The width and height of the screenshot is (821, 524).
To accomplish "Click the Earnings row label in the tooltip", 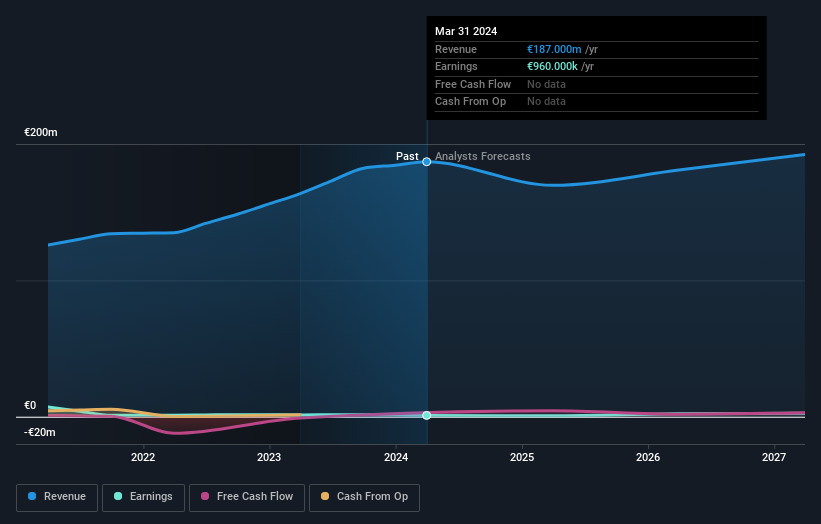I will pos(456,66).
